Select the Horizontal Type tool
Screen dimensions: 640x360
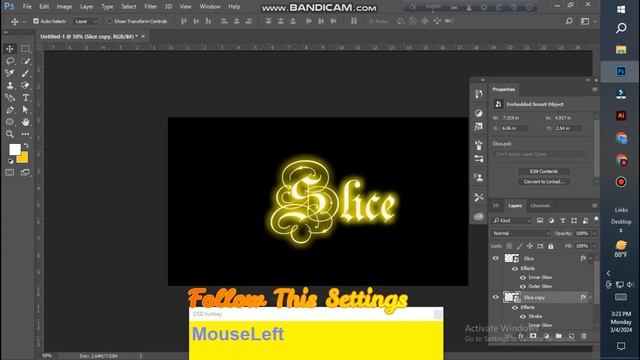coord(25,98)
